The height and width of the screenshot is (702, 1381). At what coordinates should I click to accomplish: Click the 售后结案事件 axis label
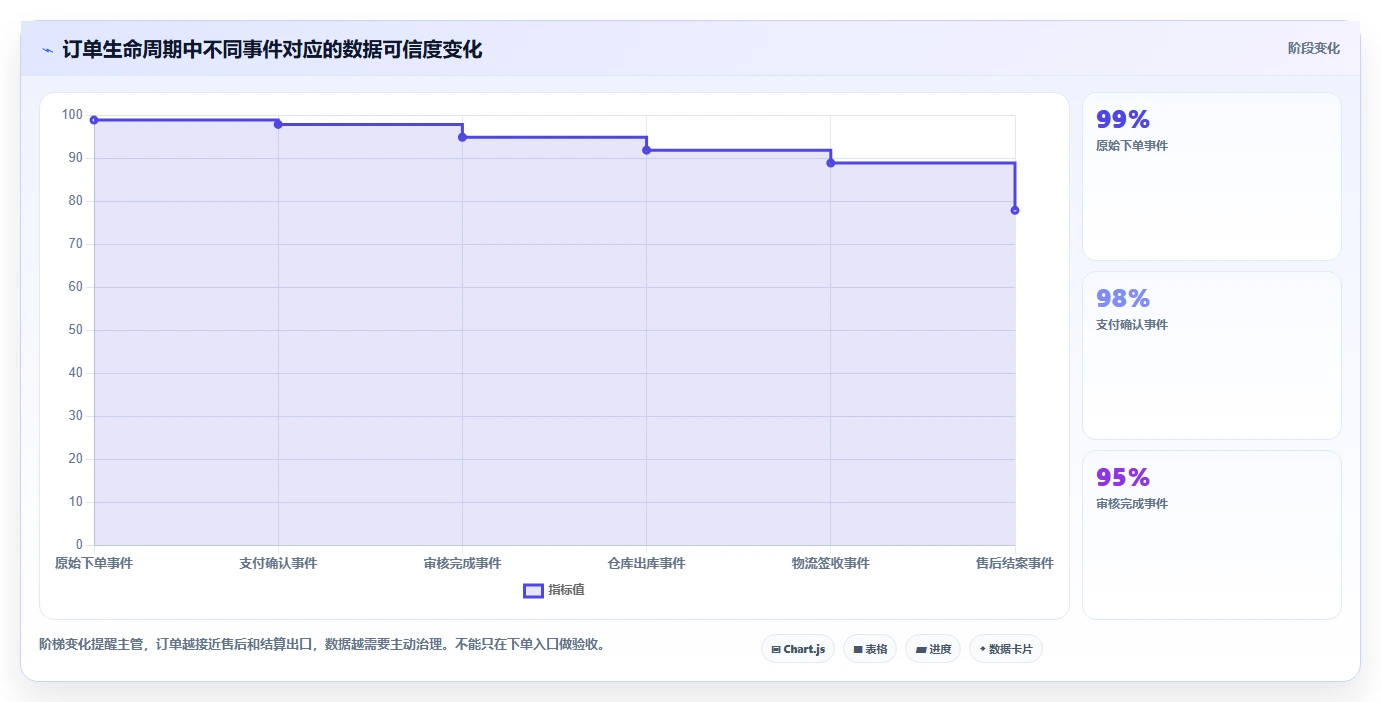[1015, 563]
